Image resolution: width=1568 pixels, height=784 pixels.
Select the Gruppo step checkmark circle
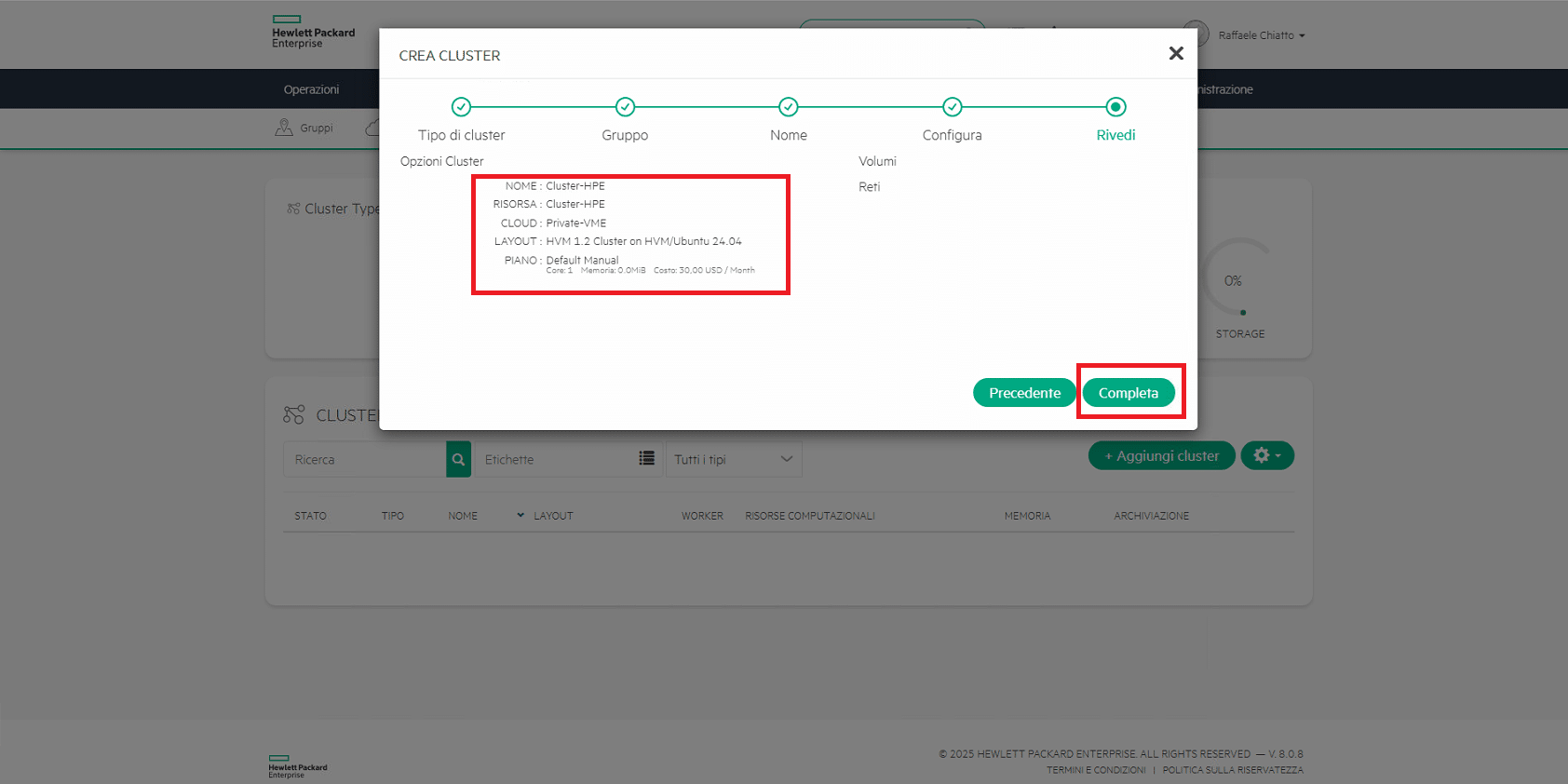(x=625, y=107)
